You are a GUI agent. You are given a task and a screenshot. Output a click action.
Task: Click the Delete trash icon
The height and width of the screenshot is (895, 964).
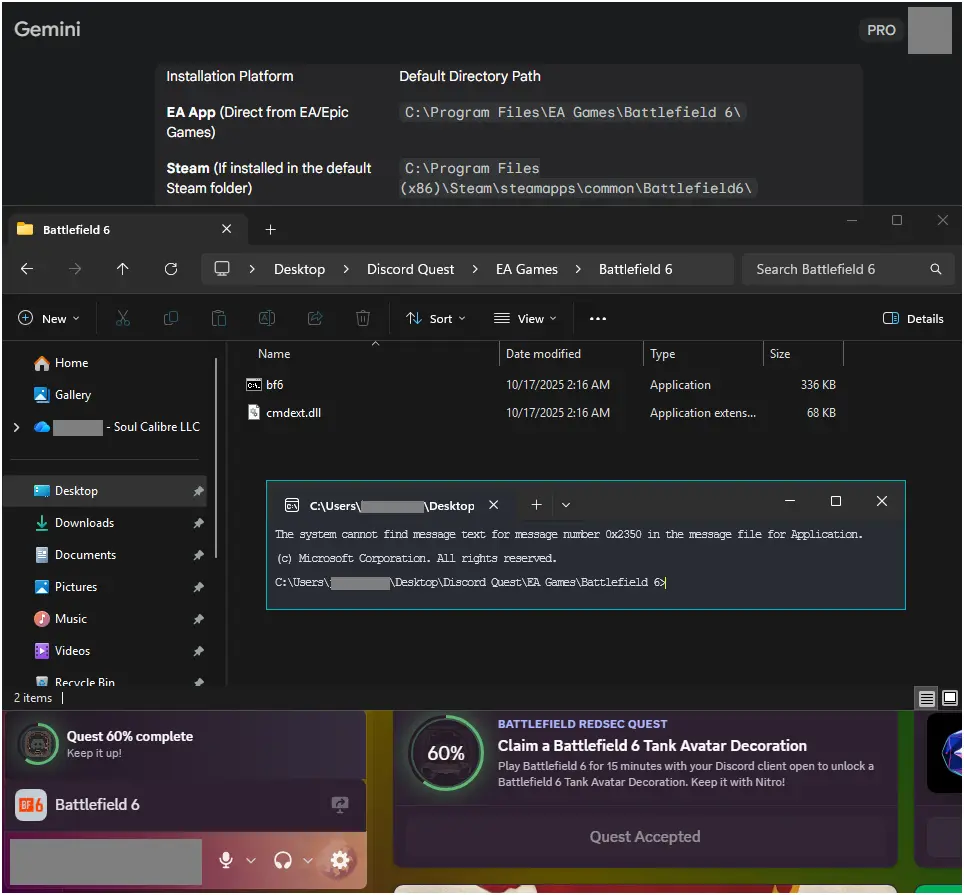coord(363,318)
